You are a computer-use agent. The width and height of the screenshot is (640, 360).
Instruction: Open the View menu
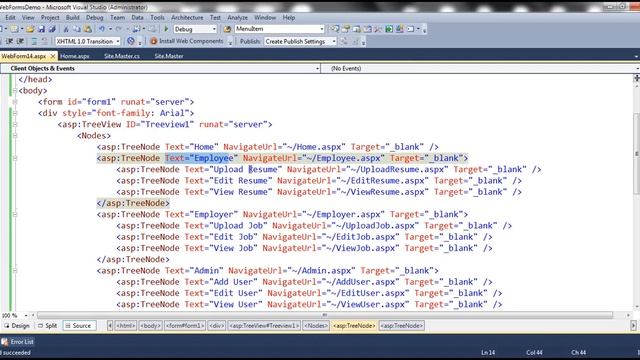(28, 18)
